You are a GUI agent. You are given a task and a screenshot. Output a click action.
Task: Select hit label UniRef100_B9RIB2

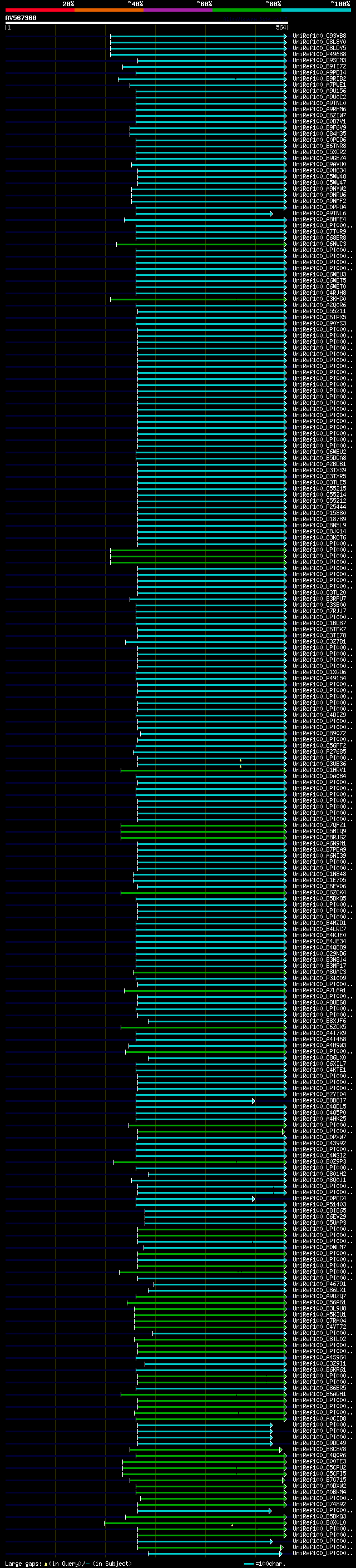coord(319,78)
